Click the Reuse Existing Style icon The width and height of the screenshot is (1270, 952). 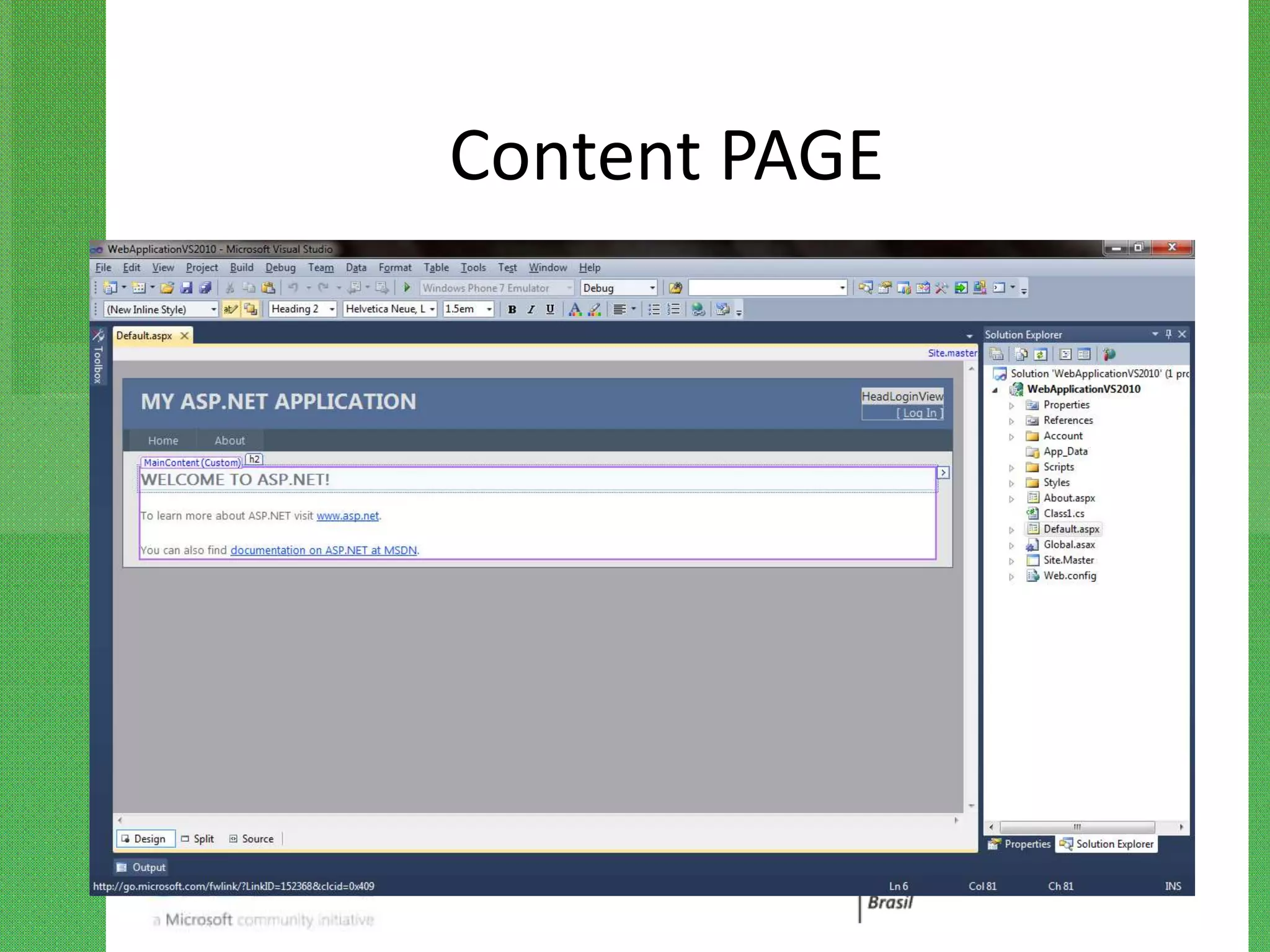[251, 309]
